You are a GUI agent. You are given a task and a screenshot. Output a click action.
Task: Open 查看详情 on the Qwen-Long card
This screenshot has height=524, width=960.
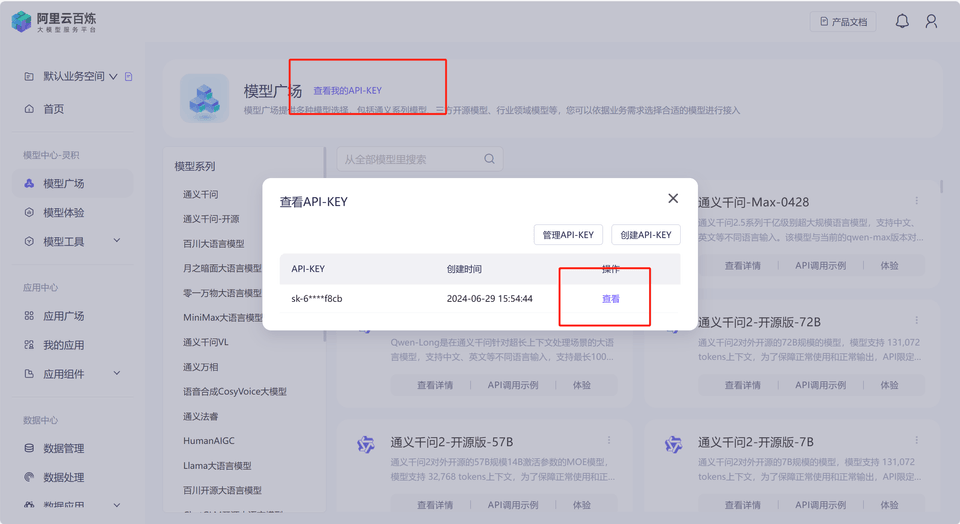click(435, 385)
